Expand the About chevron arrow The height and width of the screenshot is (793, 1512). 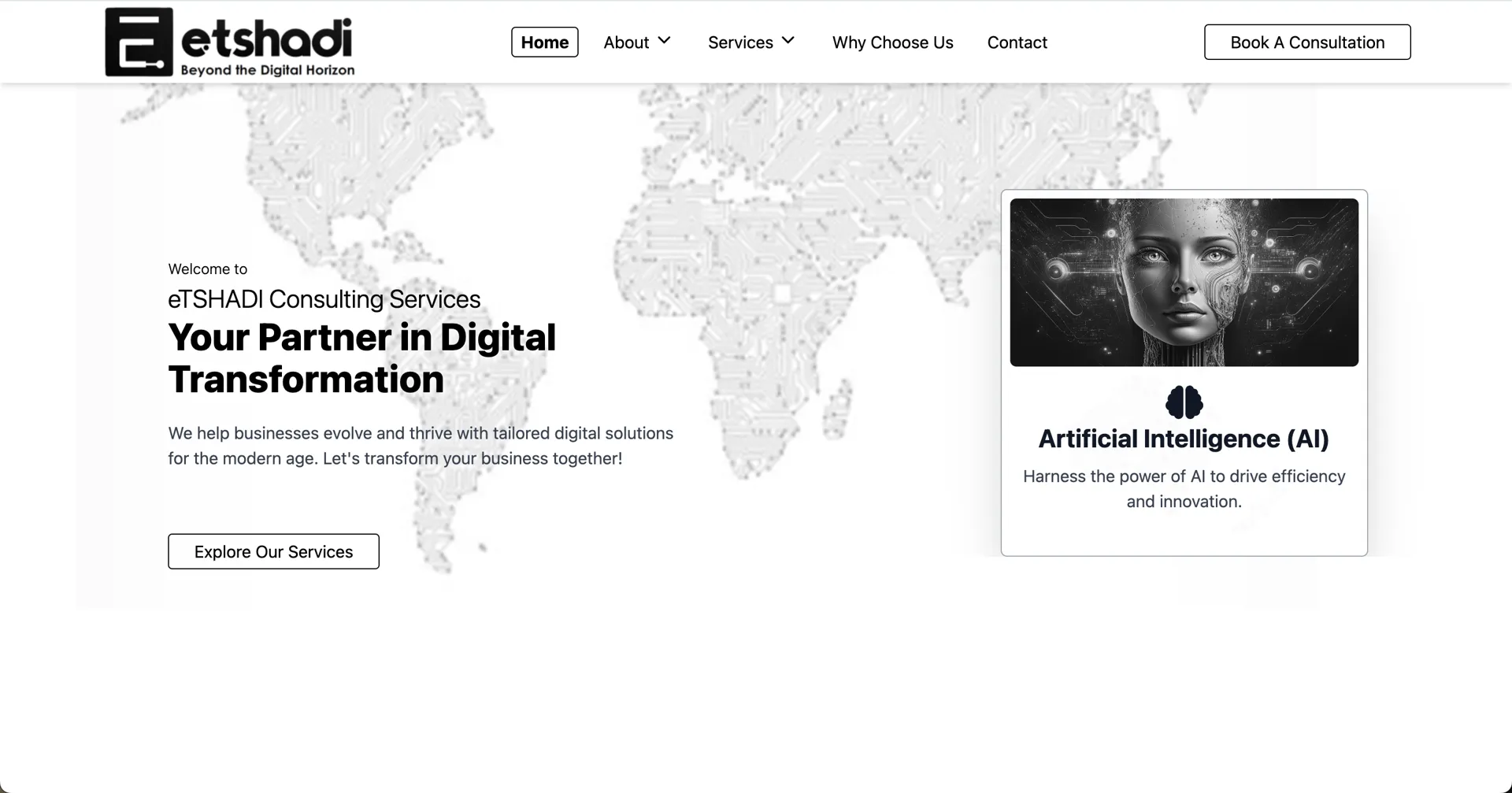664,40
